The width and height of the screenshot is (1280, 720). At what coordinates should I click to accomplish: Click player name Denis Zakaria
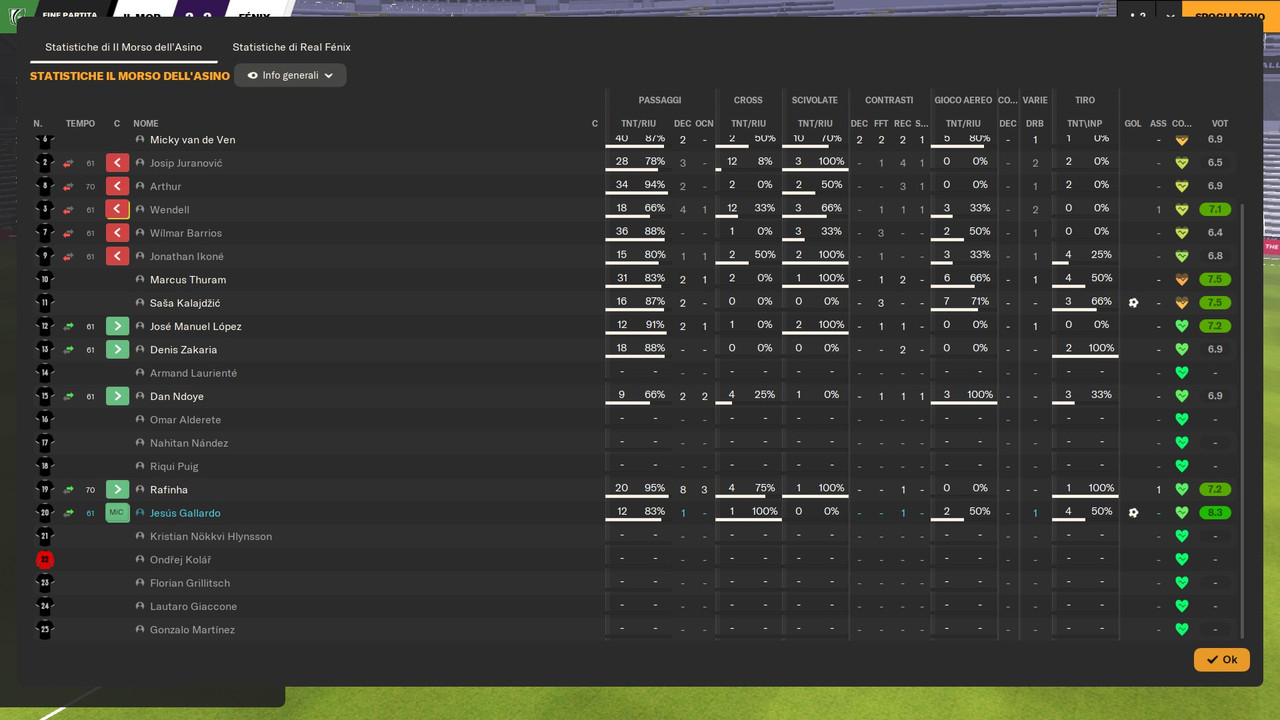coord(183,350)
